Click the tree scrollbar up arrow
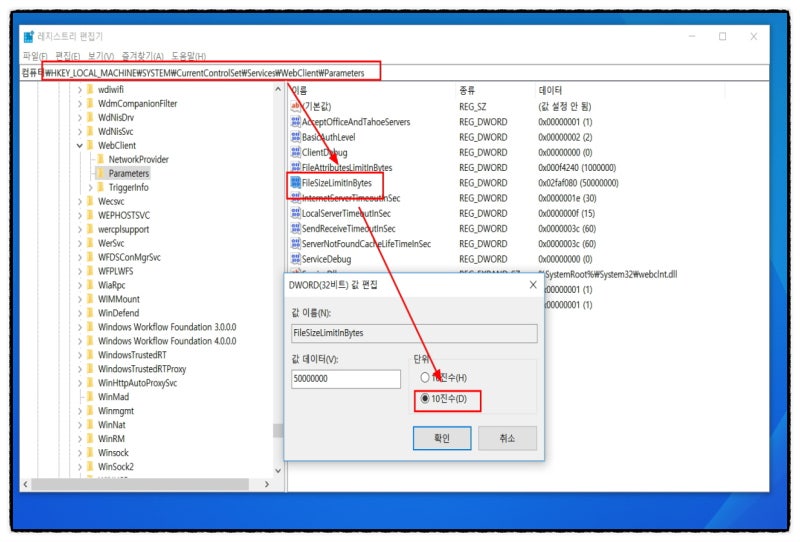Screen dimensions: 800x542 coord(278,89)
